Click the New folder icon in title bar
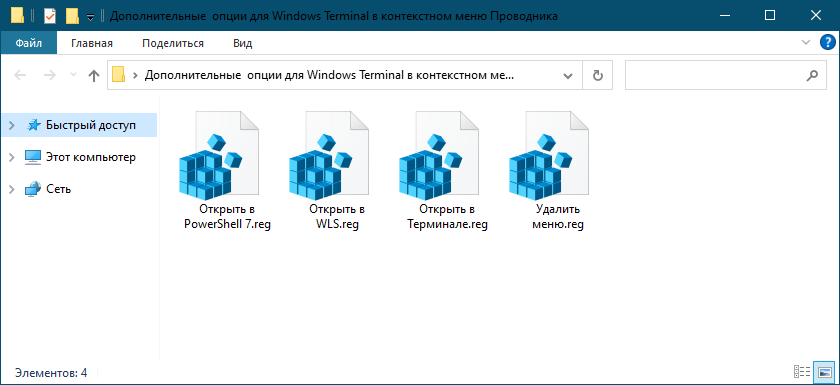Image resolution: width=840 pixels, height=385 pixels. pos(72,16)
